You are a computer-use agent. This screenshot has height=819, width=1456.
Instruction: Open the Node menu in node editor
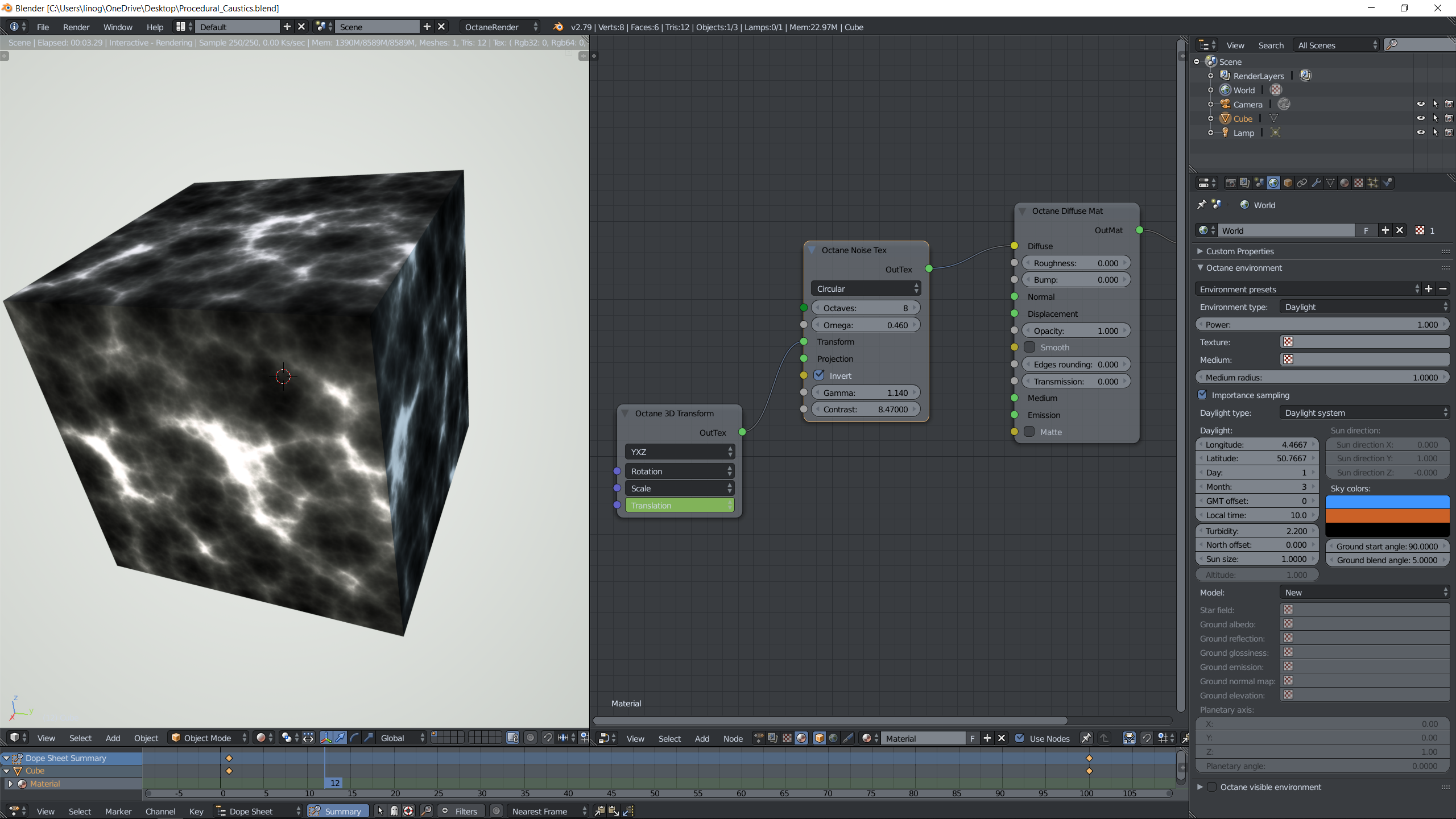[x=733, y=738]
